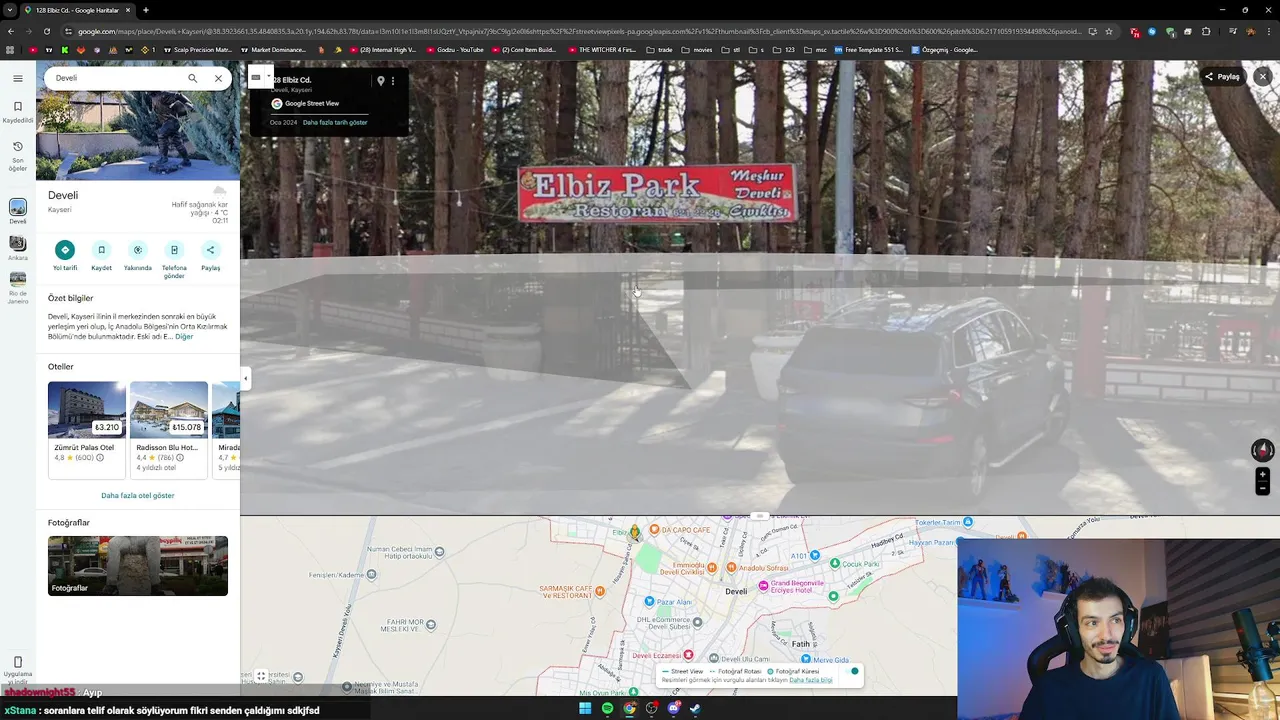Viewport: 1280px width, 720px height.
Task: Click Paylaş share button on Street View
Action: coord(1222,77)
